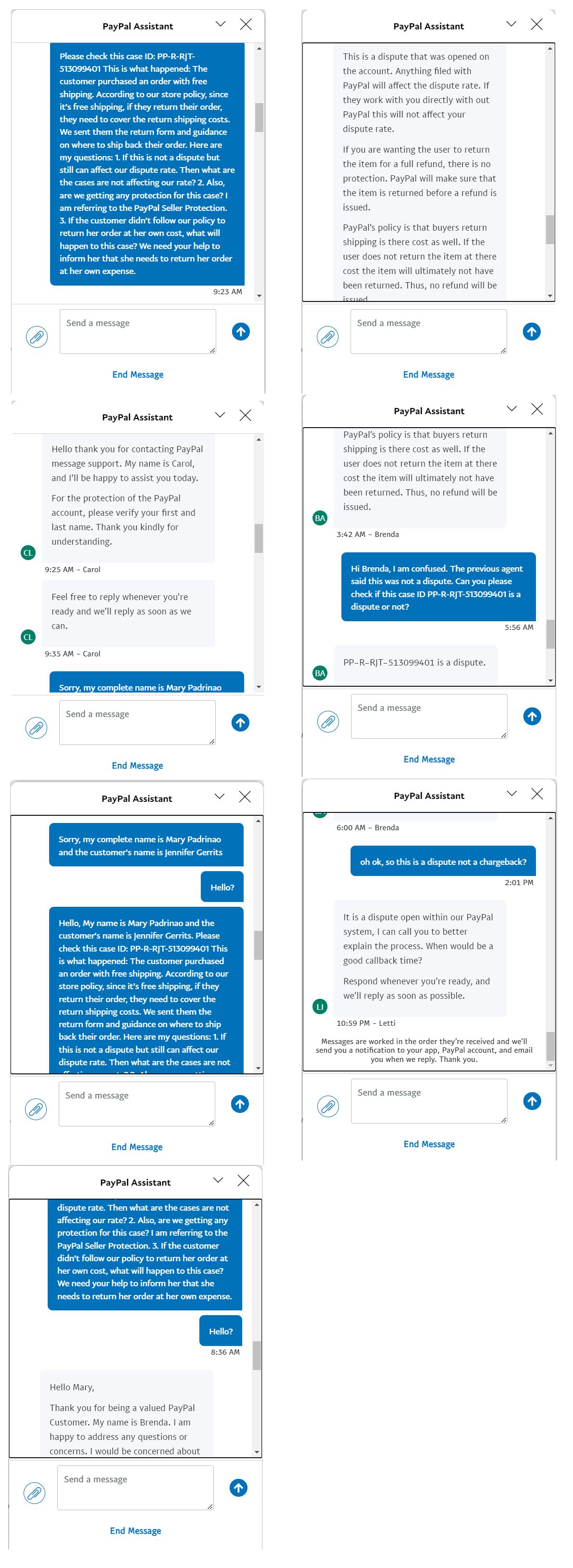The image size is (573, 1568).
Task: Click End Message under Carol's greeting chat
Action: coord(137,765)
